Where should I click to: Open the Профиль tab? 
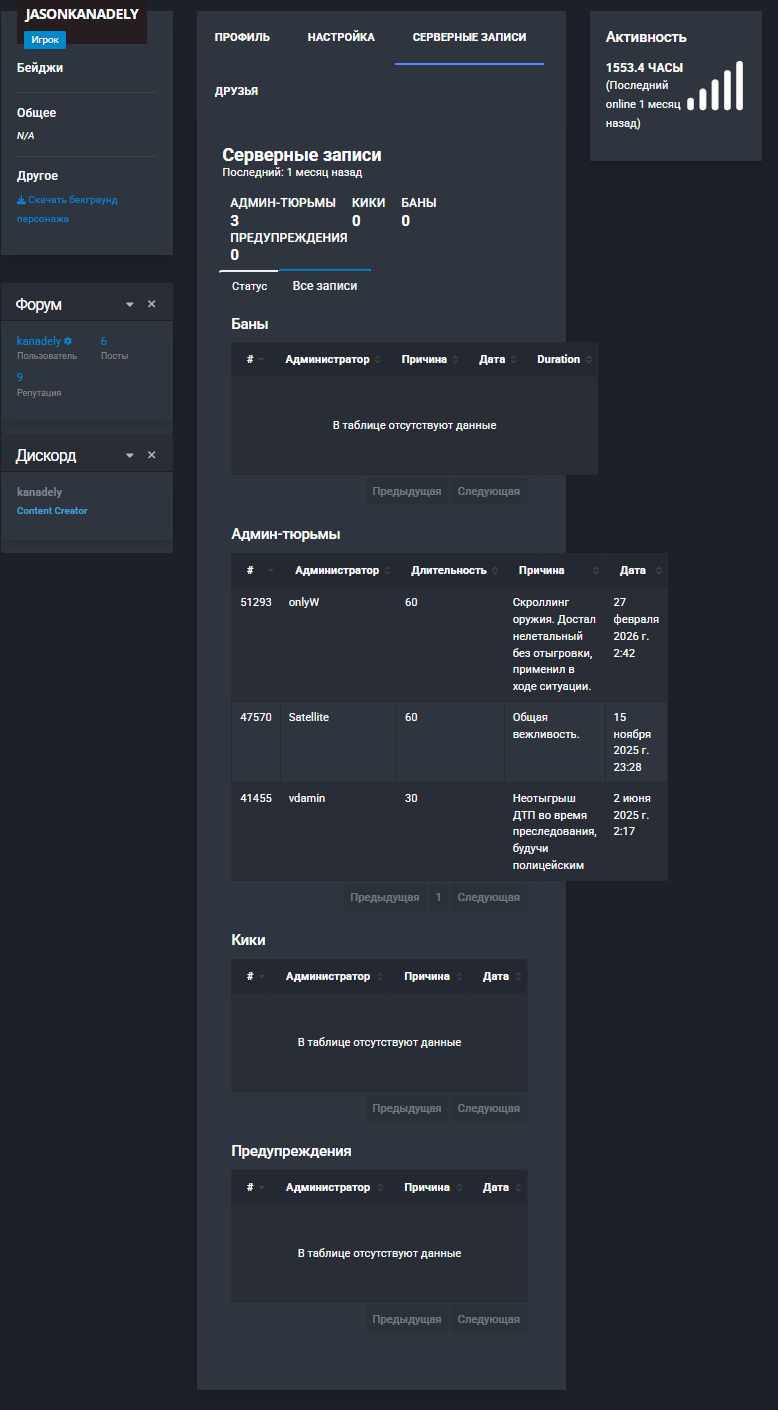(242, 37)
